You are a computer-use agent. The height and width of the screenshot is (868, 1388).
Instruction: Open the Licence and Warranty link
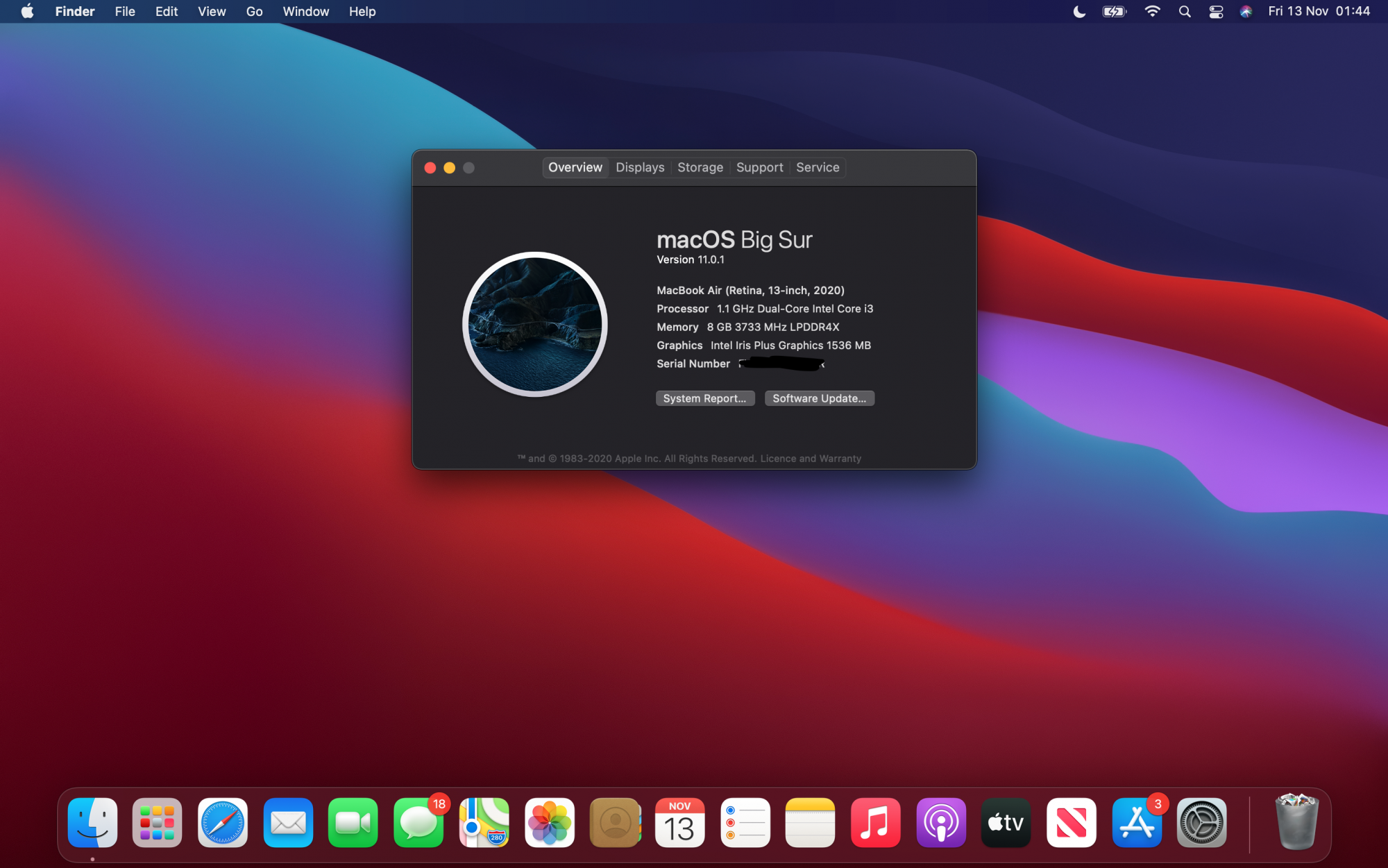pos(811,459)
